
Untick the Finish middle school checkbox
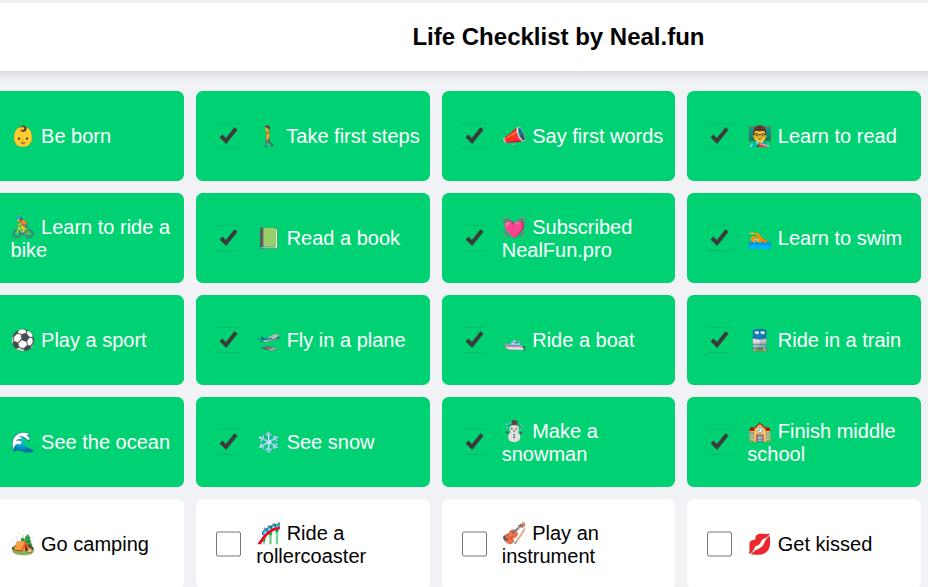click(x=720, y=442)
